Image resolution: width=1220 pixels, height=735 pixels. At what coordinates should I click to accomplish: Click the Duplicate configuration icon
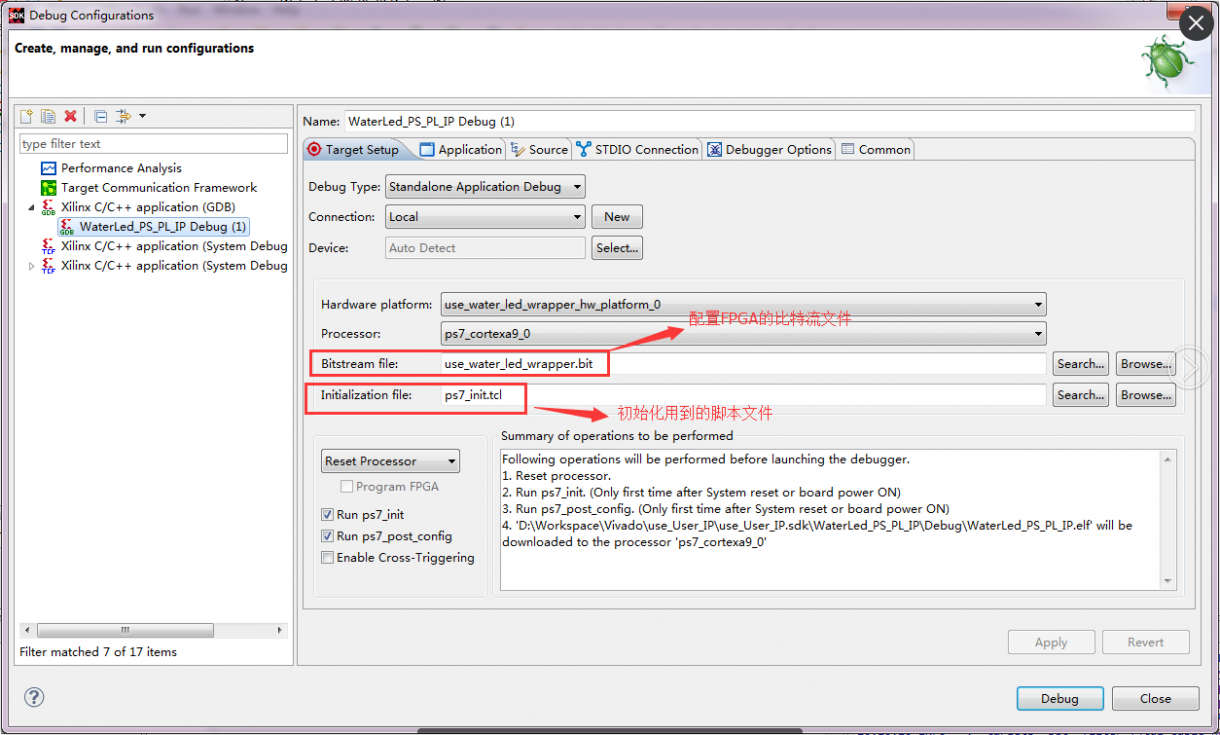(x=48, y=116)
